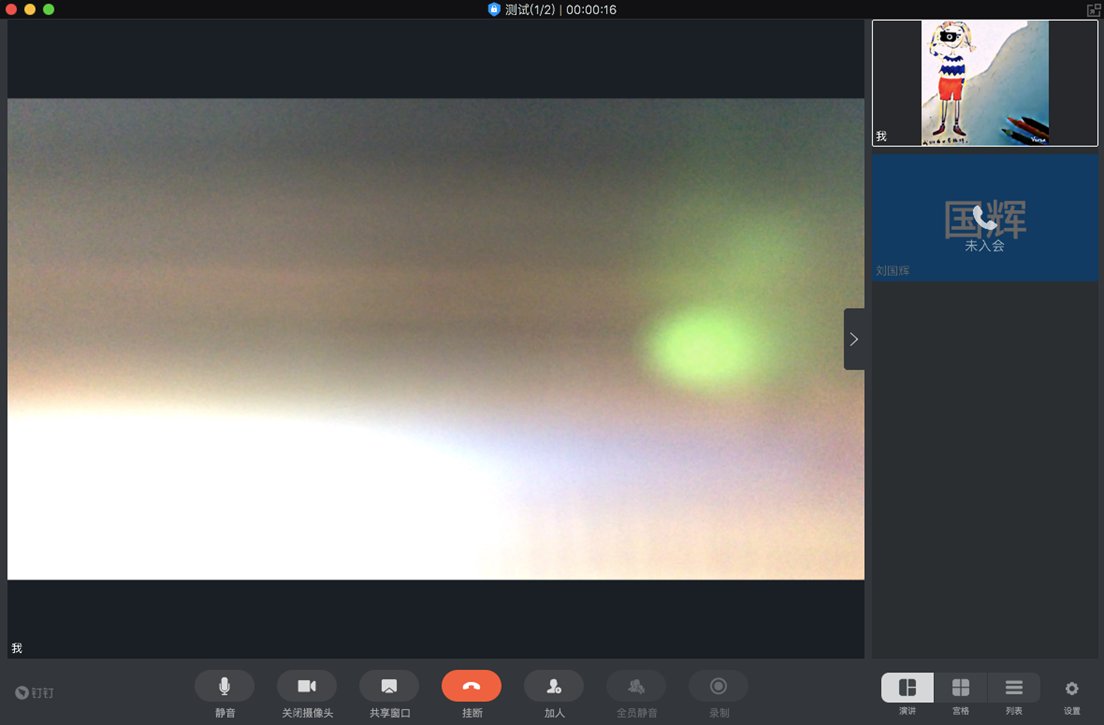Click the blue shield security icon

494,9
